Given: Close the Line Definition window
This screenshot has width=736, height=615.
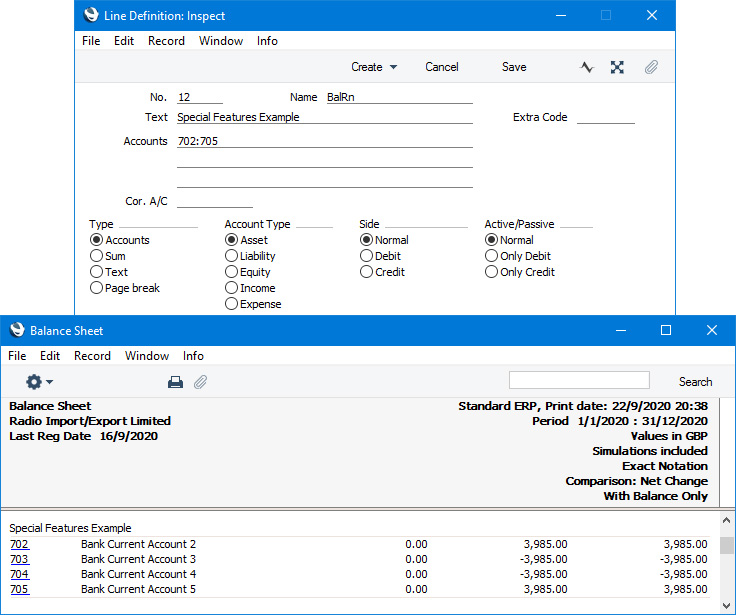Looking at the screenshot, I should (652, 15).
